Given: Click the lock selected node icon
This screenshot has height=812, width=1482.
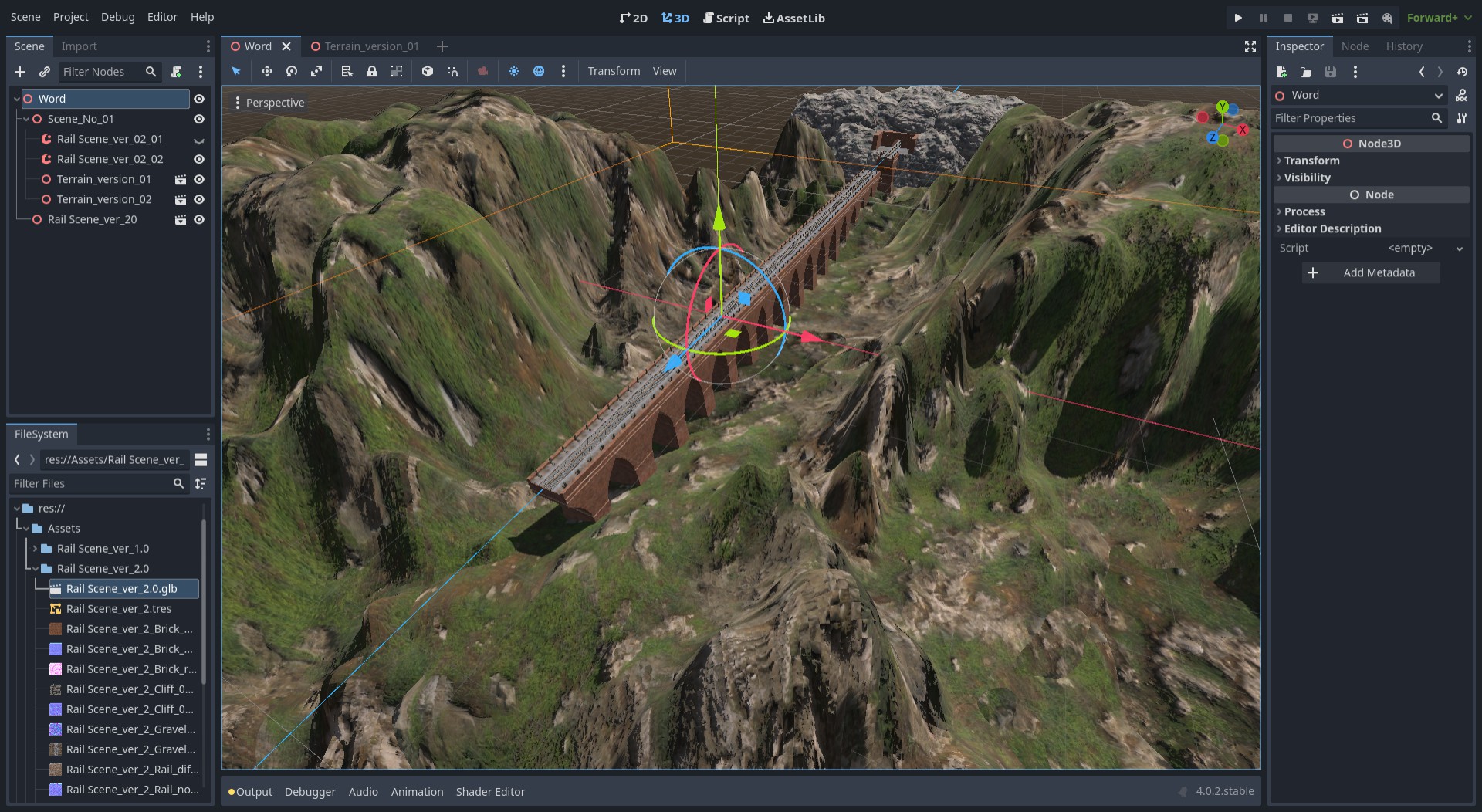Looking at the screenshot, I should click(x=372, y=71).
